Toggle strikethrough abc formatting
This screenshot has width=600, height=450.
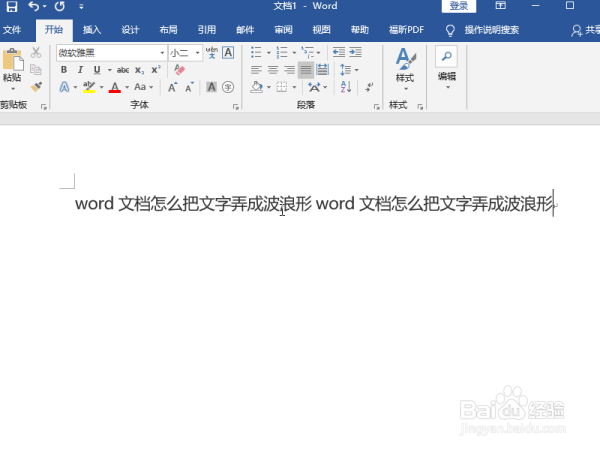click(x=123, y=70)
